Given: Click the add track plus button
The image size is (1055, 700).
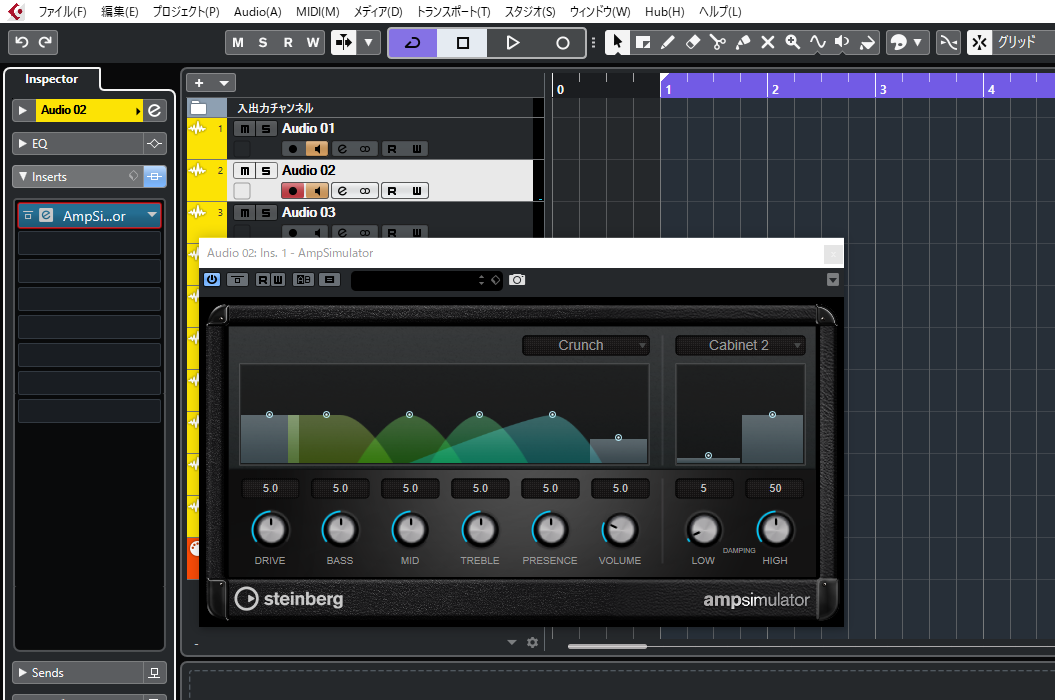Looking at the screenshot, I should tap(199, 83).
